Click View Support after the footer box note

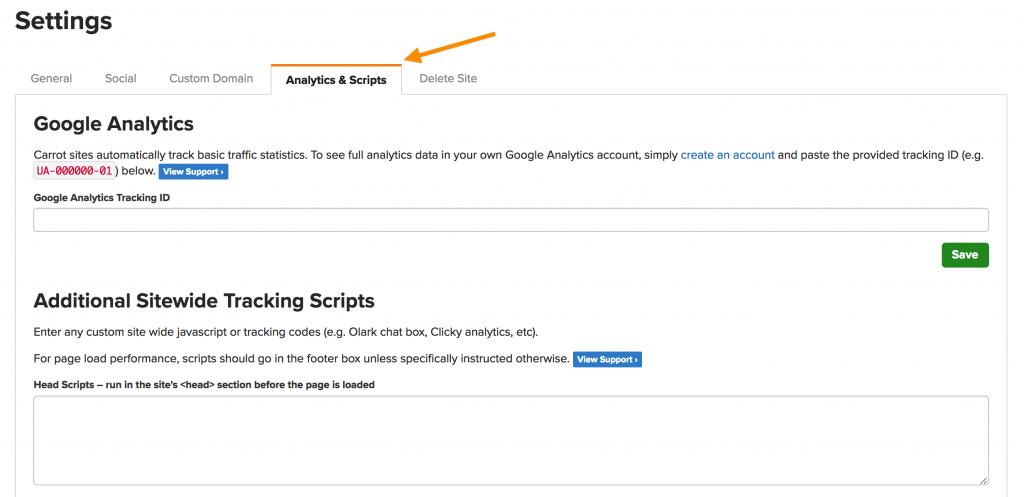[x=607, y=360]
